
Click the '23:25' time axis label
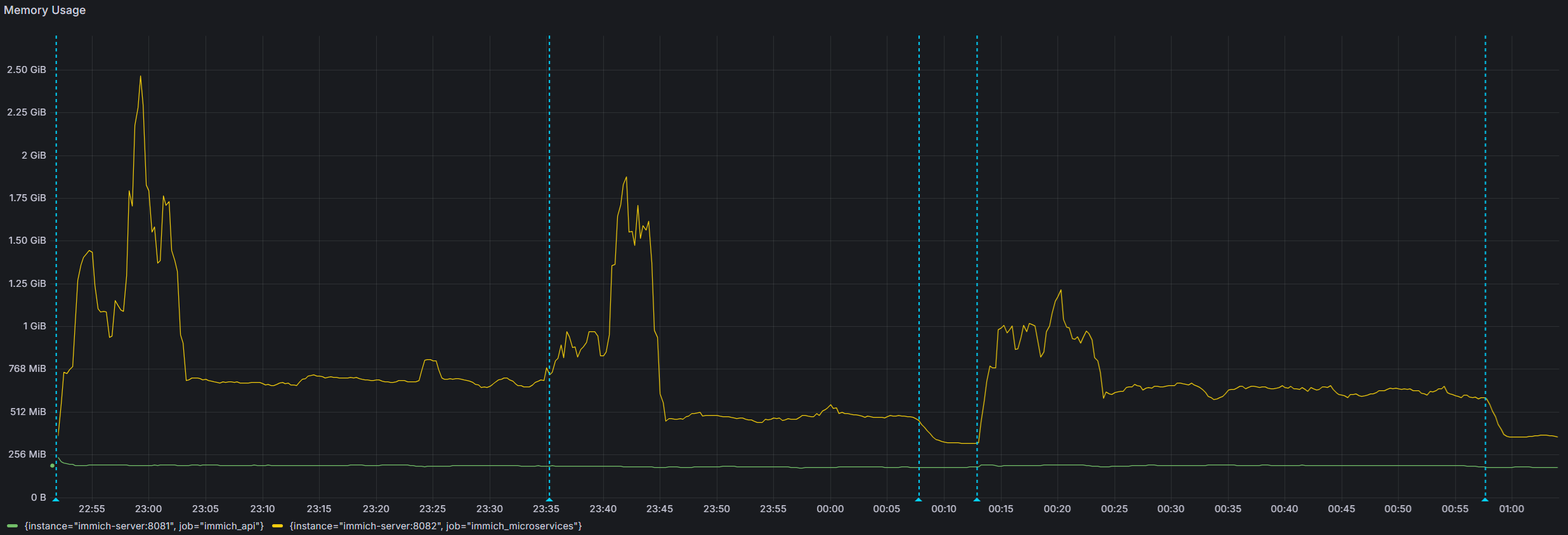point(433,509)
